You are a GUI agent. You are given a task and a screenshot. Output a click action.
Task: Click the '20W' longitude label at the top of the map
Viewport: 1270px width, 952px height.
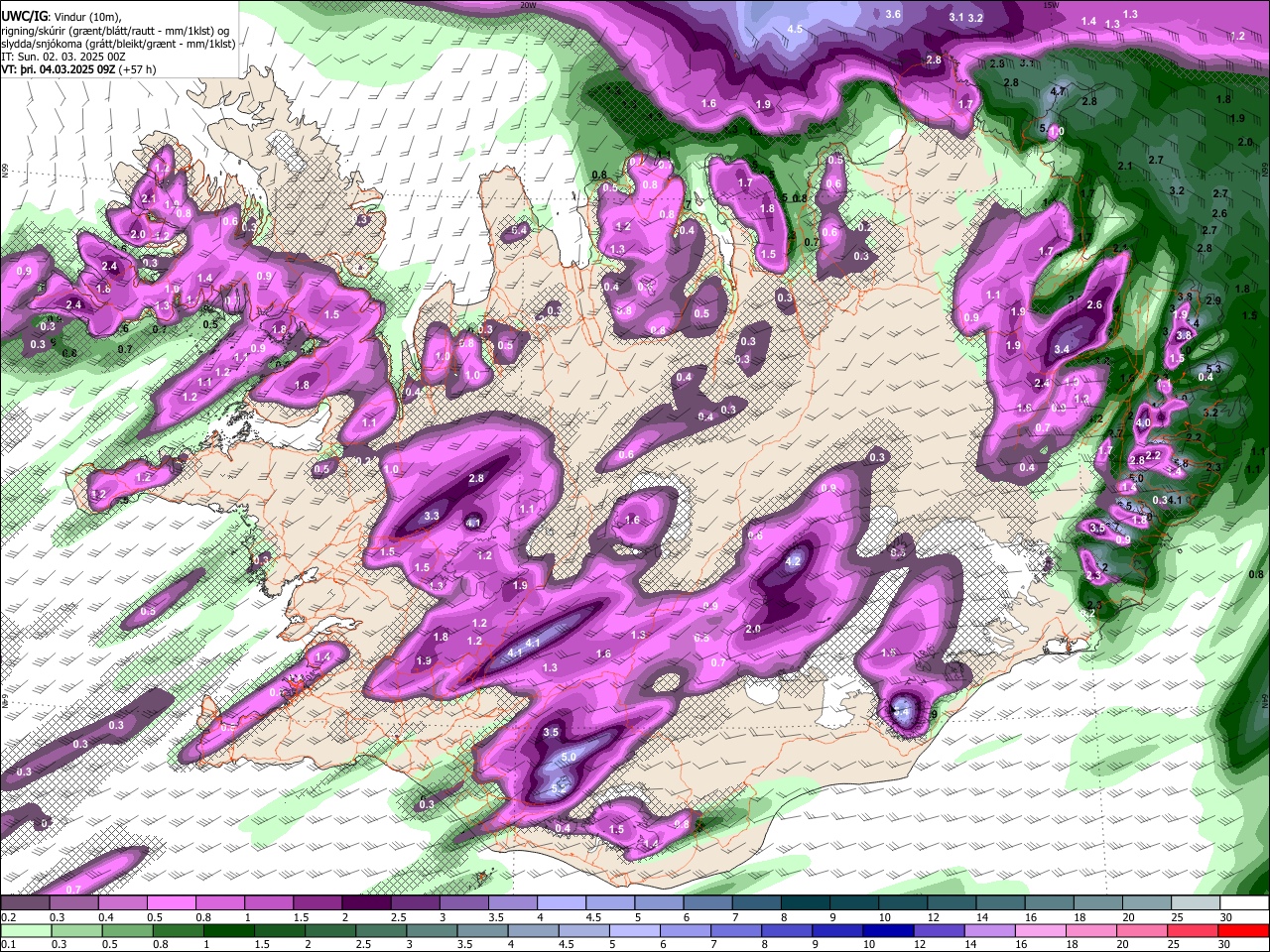(x=528, y=5)
